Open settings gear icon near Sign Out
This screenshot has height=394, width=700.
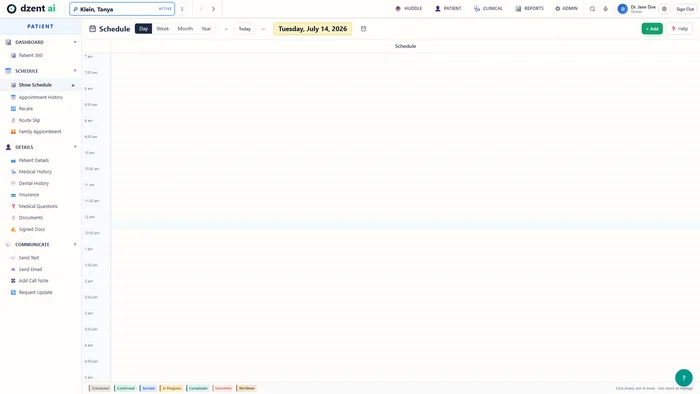[664, 9]
